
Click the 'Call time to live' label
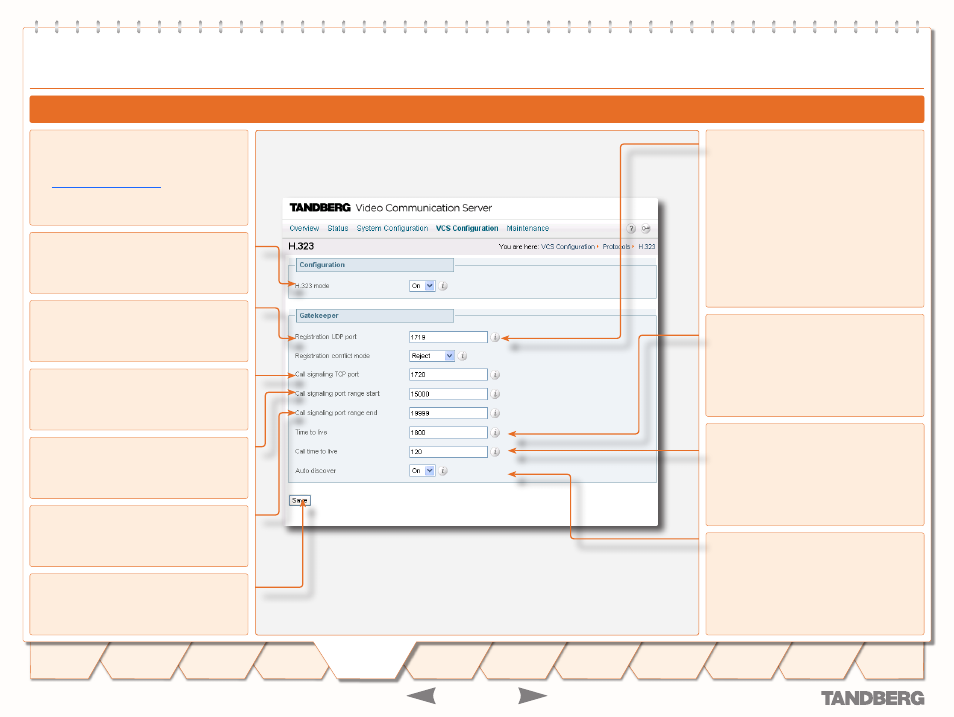[316, 452]
